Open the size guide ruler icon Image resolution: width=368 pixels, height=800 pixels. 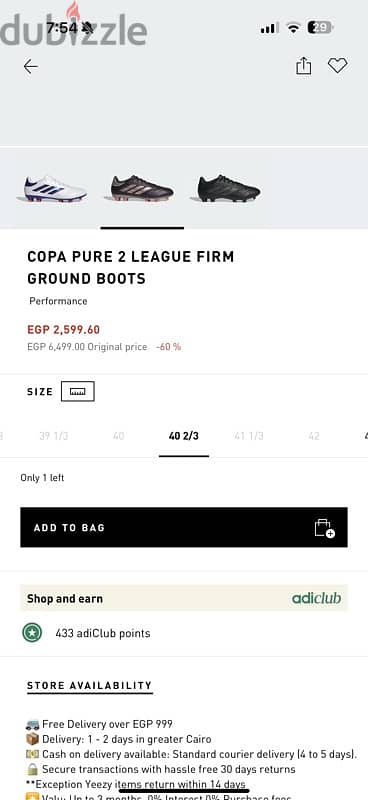(x=78, y=391)
